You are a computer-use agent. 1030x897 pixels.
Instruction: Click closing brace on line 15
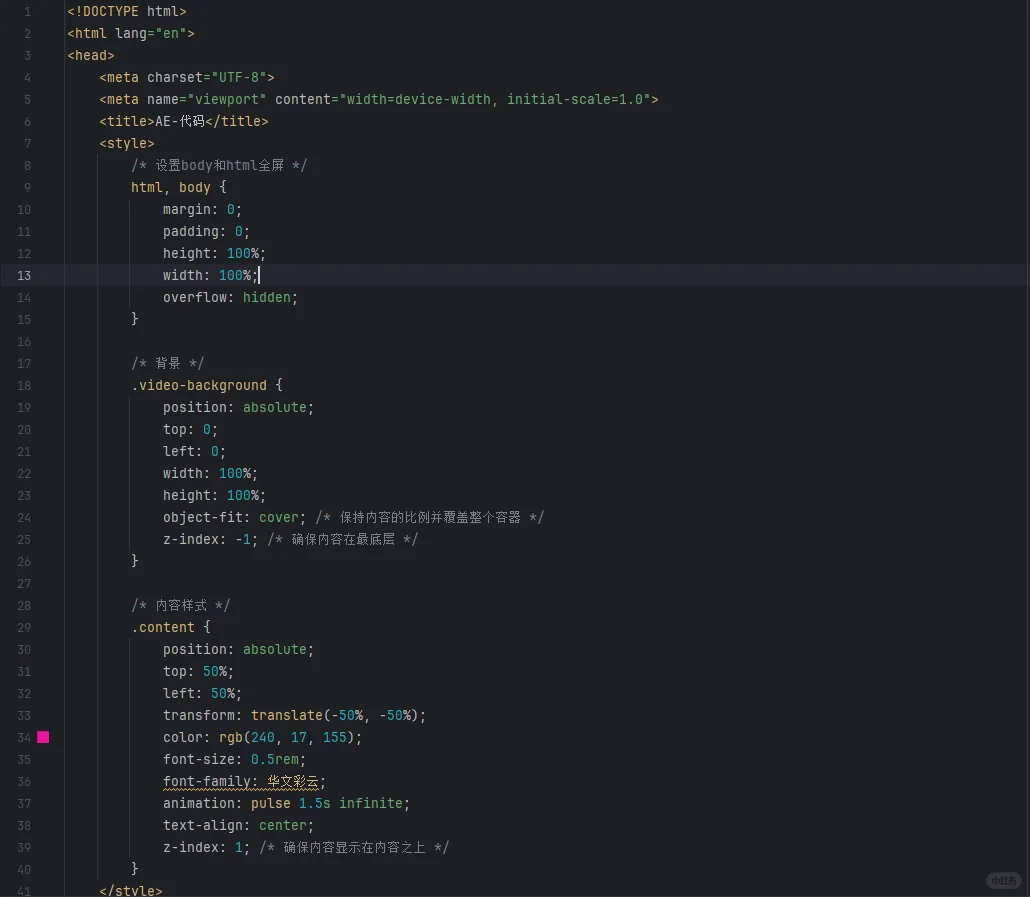[135, 318]
